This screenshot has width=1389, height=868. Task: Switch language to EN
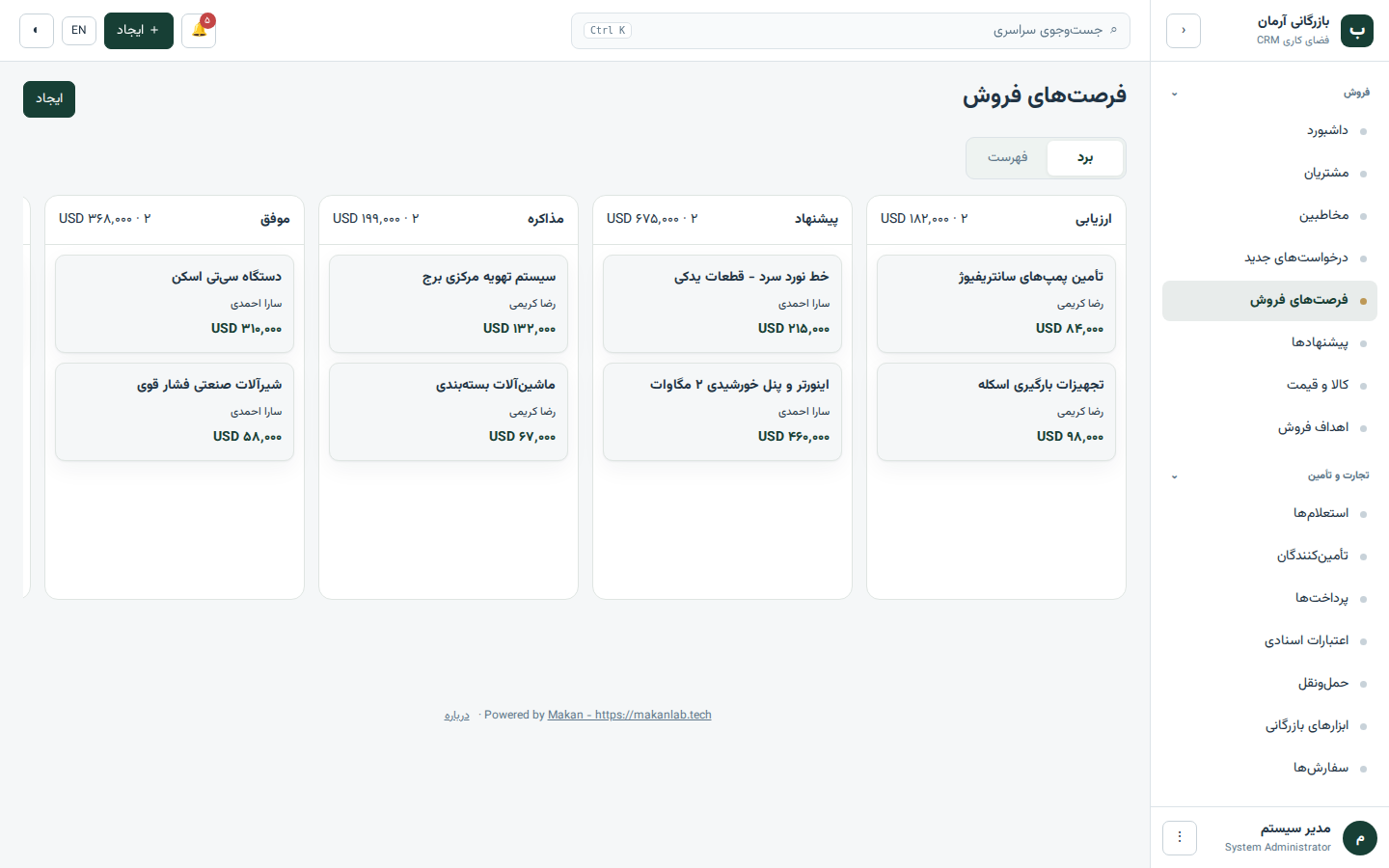pos(79,30)
